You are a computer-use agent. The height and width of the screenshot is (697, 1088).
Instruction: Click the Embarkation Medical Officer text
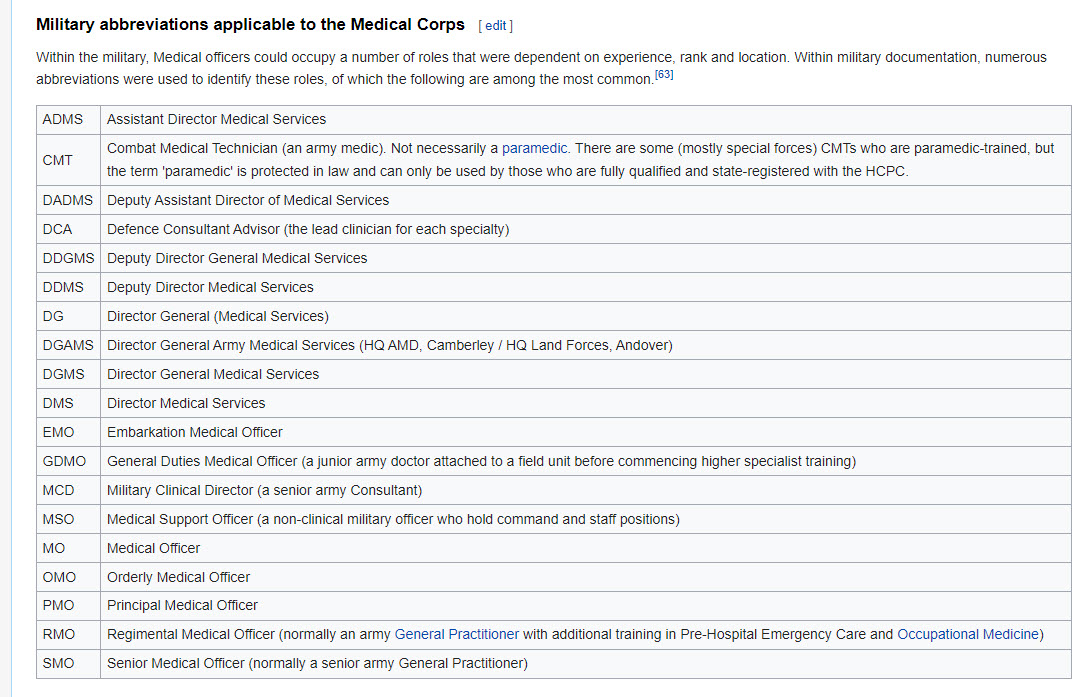pyautogui.click(x=195, y=432)
